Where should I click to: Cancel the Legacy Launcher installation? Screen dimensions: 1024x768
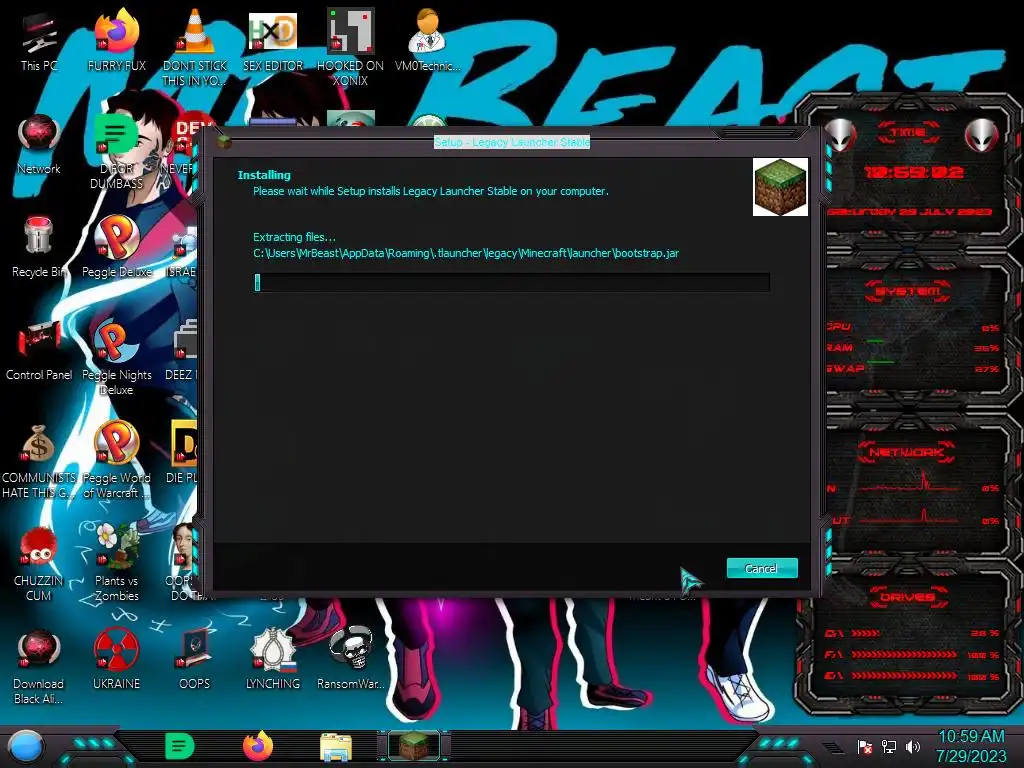(x=761, y=568)
